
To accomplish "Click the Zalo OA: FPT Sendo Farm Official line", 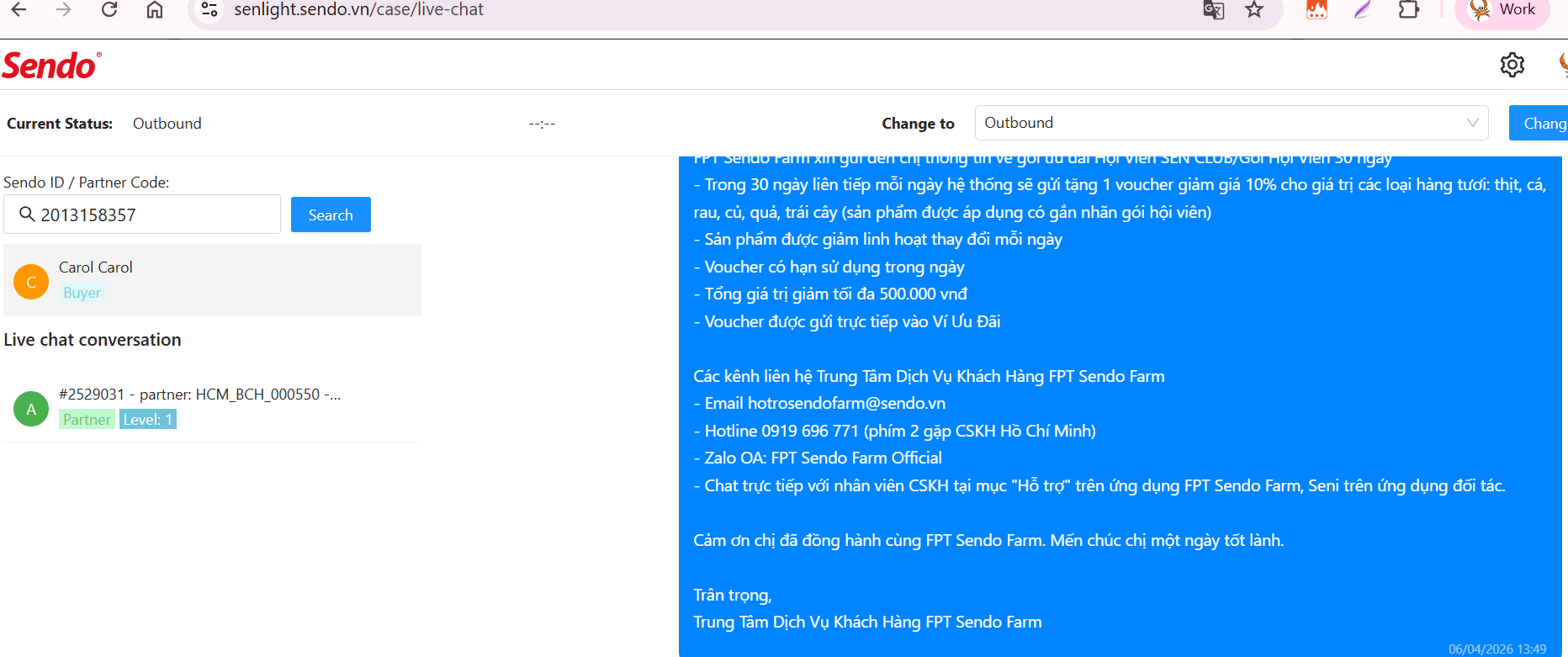I will [818, 458].
